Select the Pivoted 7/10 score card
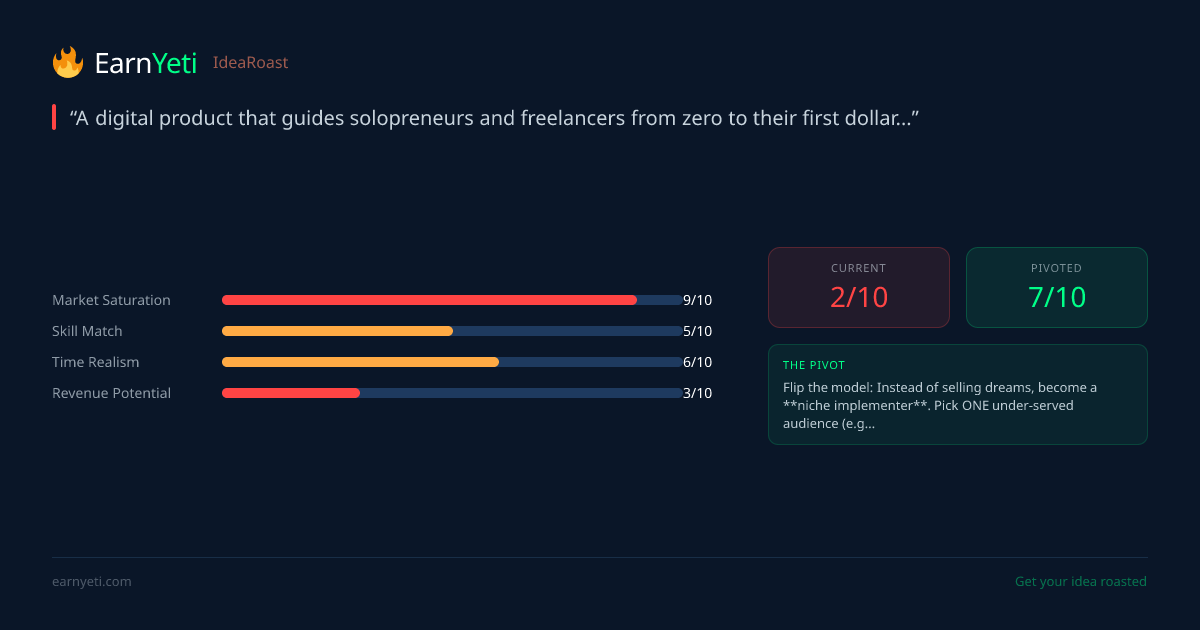This screenshot has height=630, width=1200. [x=1056, y=288]
